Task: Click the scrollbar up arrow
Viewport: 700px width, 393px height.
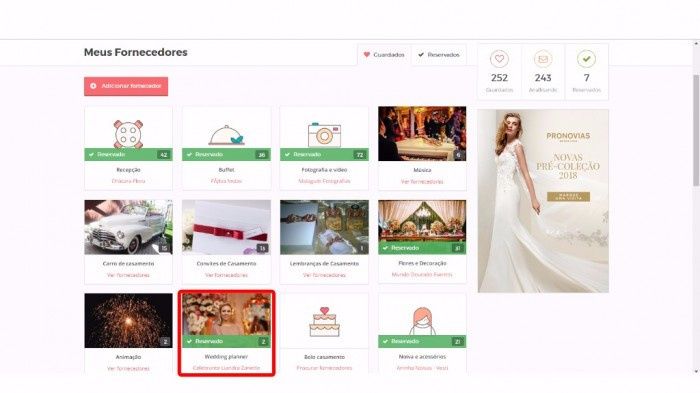Action: (x=696, y=44)
